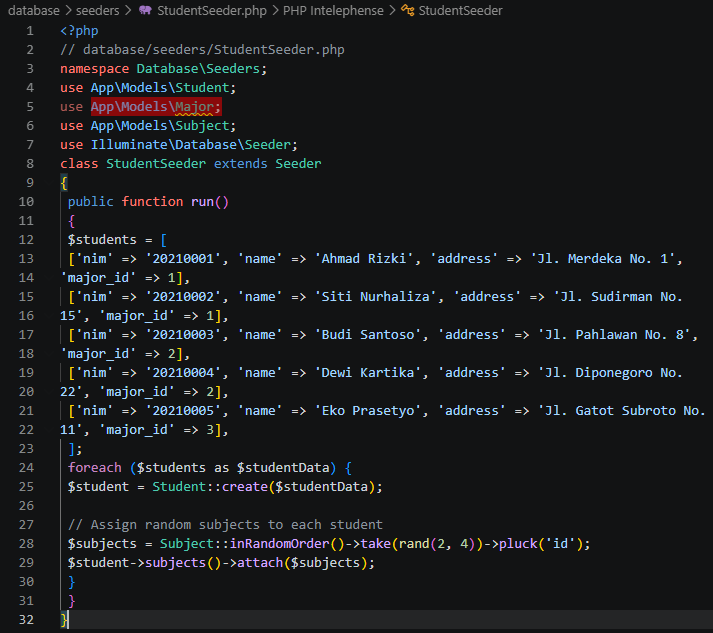
Task: Click the elephant PHP file icon in breadcrumb
Action: [145, 10]
